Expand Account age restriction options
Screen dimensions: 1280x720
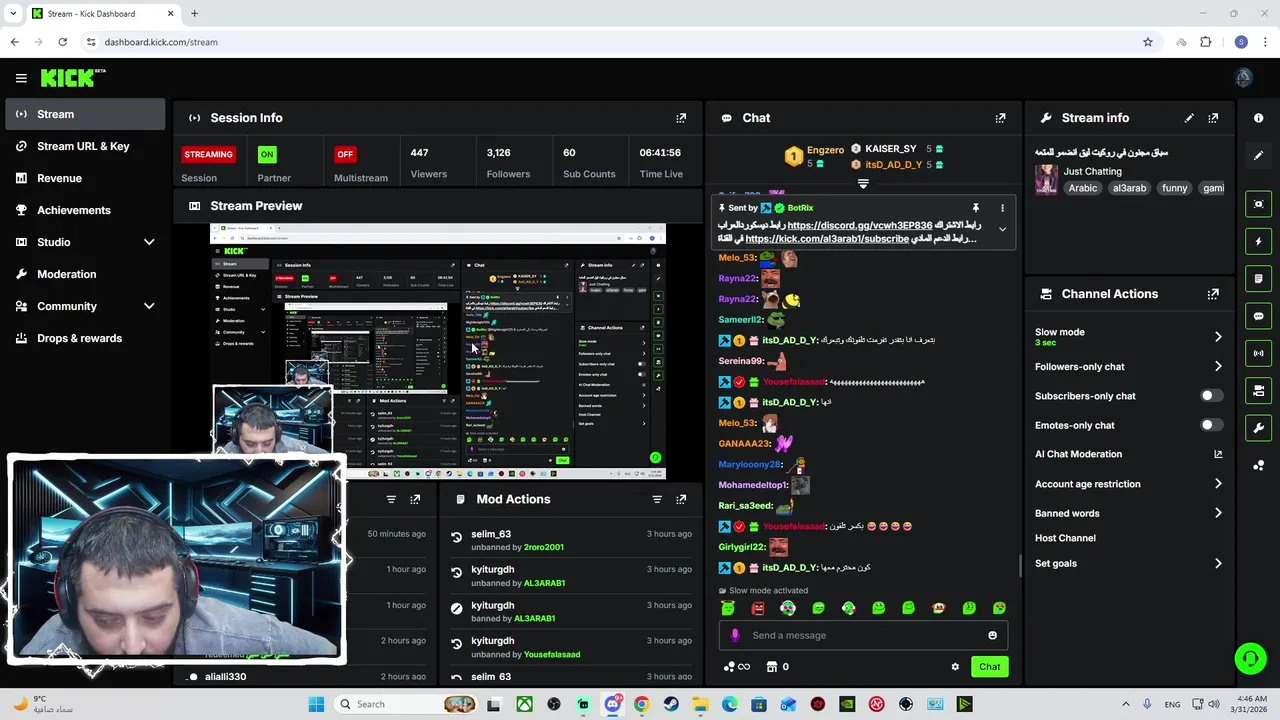coord(1218,484)
